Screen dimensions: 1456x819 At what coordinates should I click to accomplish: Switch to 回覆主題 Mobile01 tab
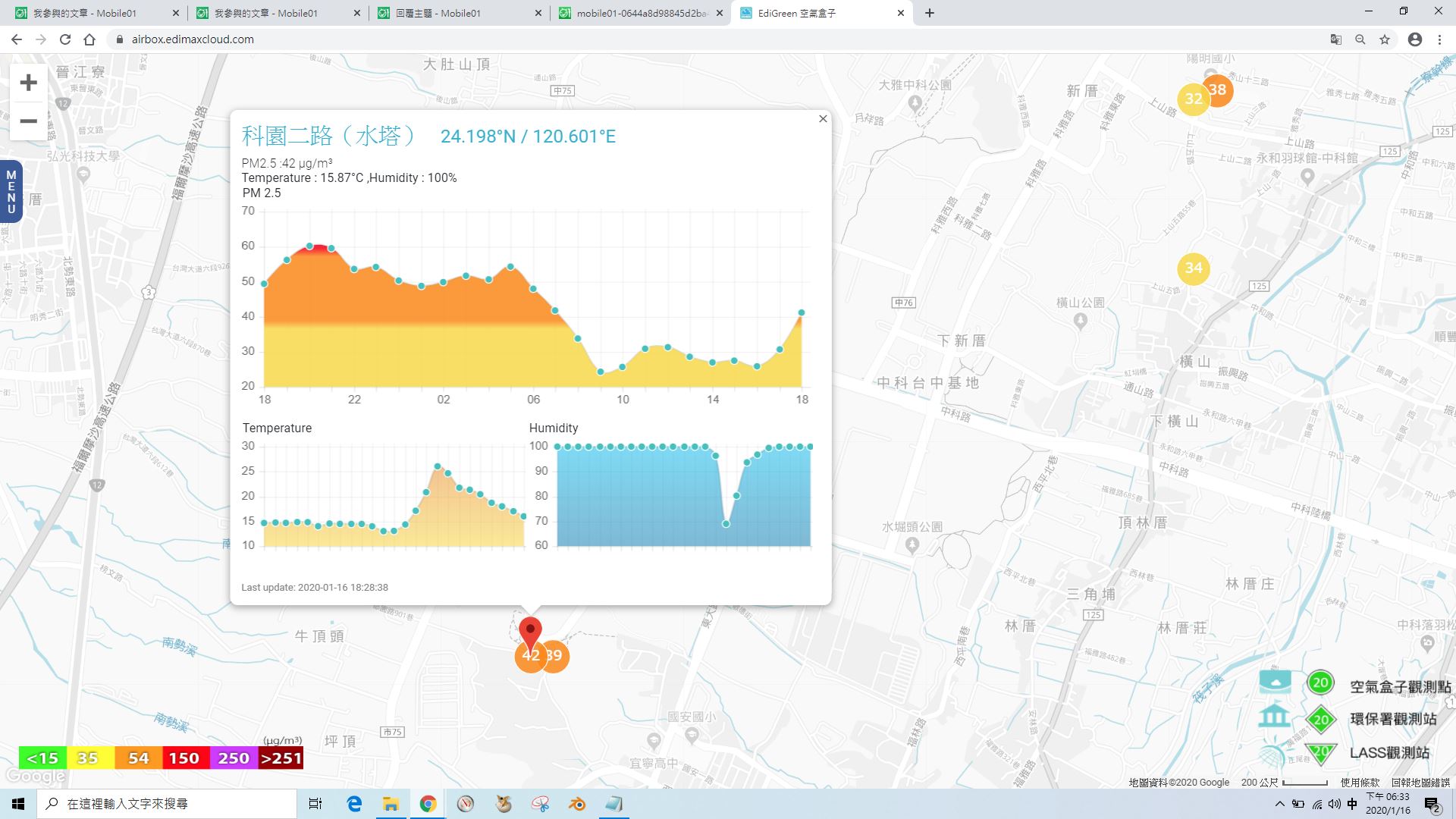[459, 13]
